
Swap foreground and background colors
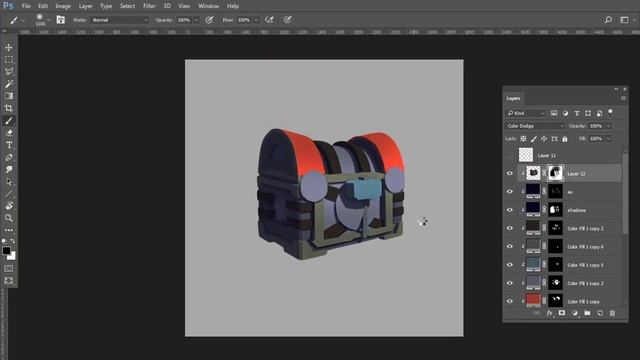click(x=13, y=241)
